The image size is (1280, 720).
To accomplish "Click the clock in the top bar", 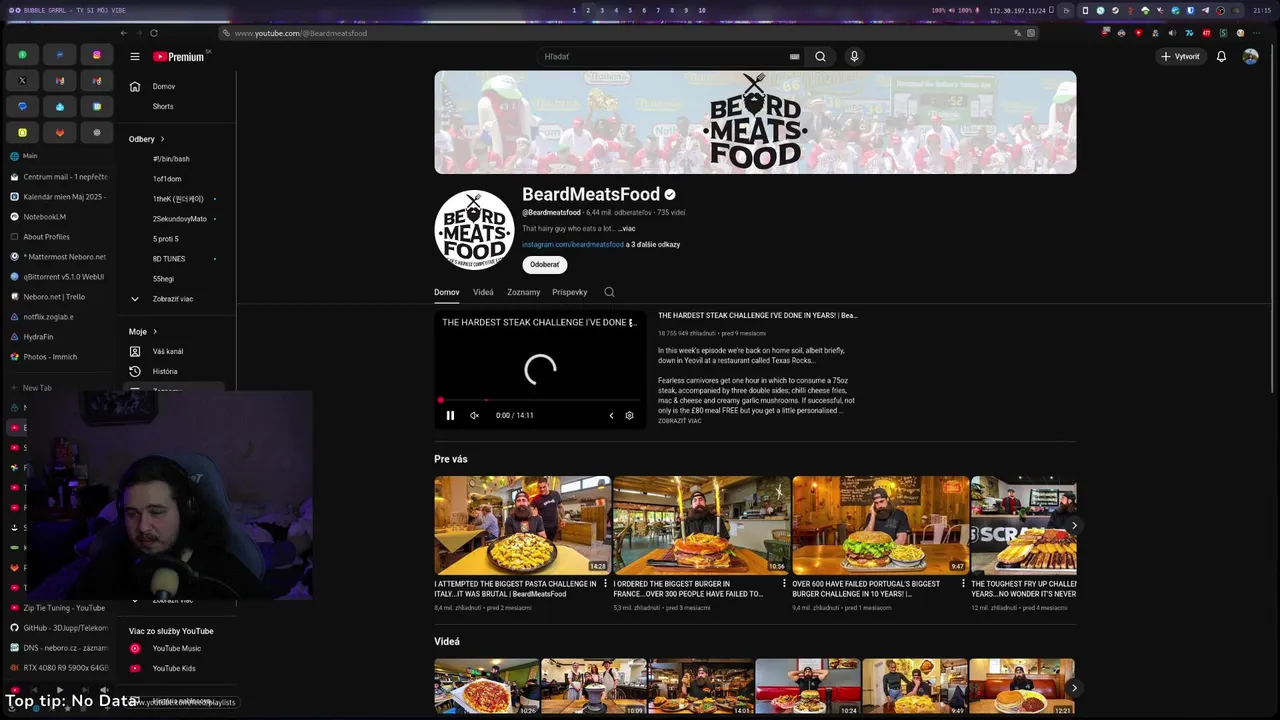I will coord(1262,10).
